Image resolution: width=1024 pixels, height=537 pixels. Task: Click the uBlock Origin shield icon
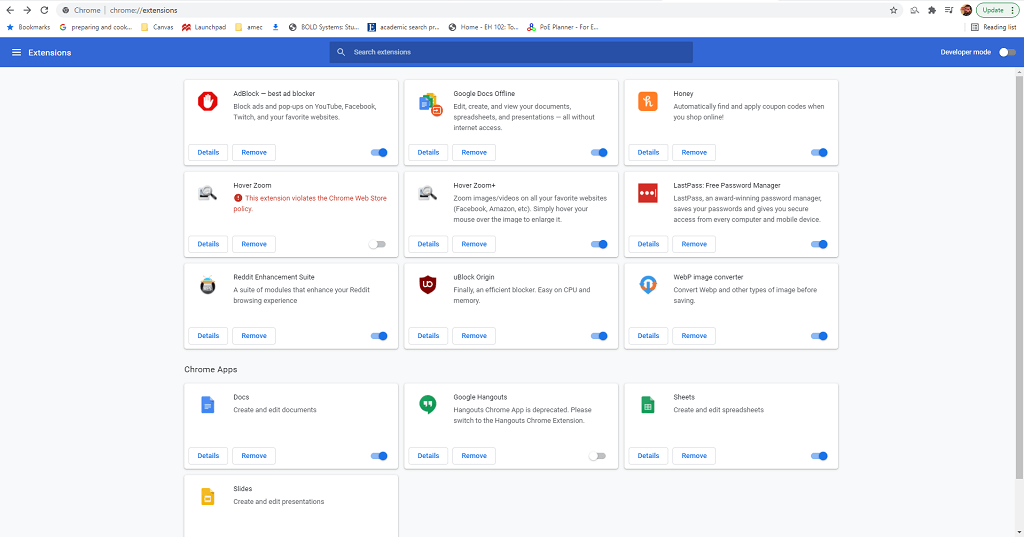click(x=427, y=285)
